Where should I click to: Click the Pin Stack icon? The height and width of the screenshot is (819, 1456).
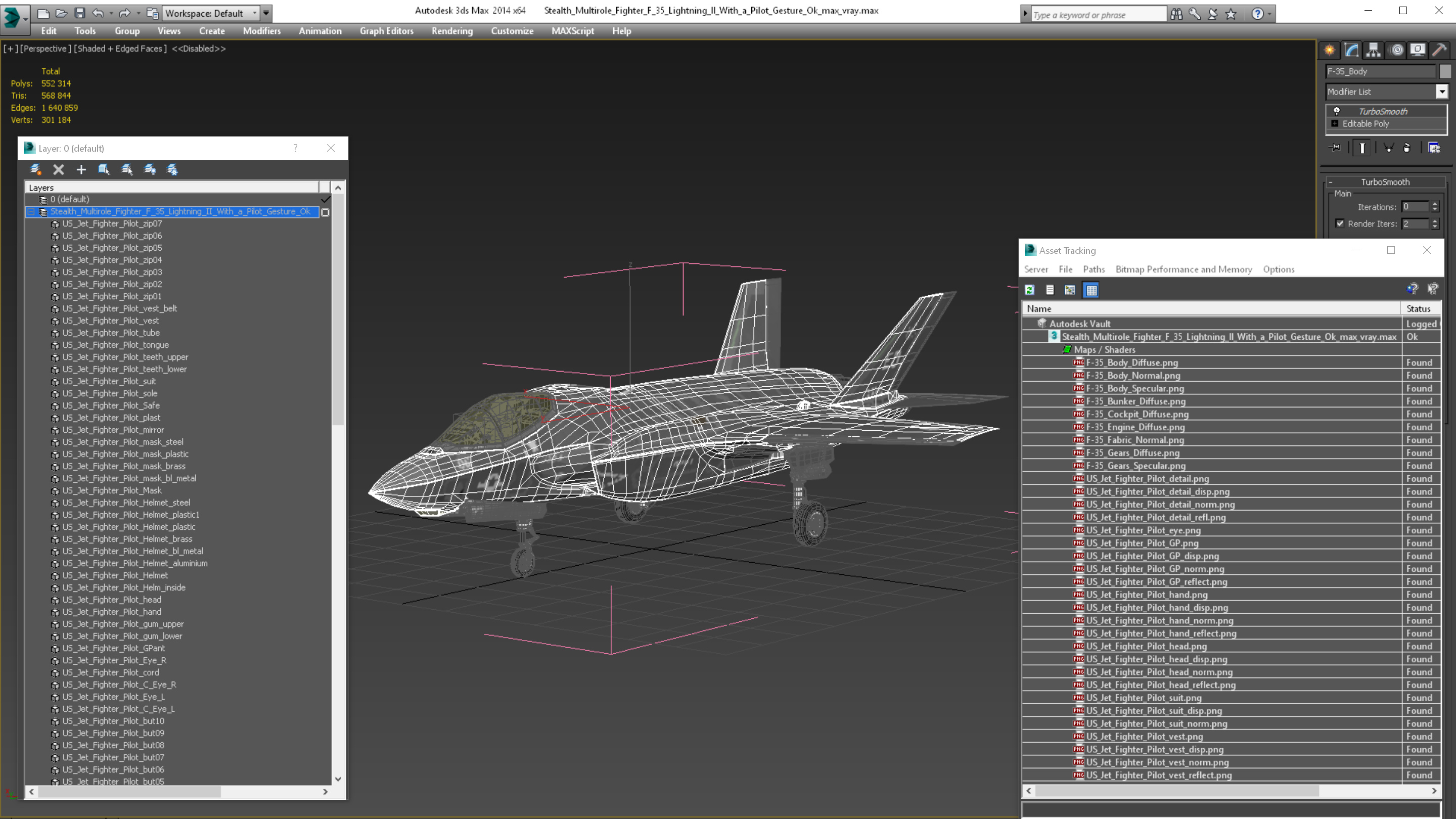coord(1335,148)
